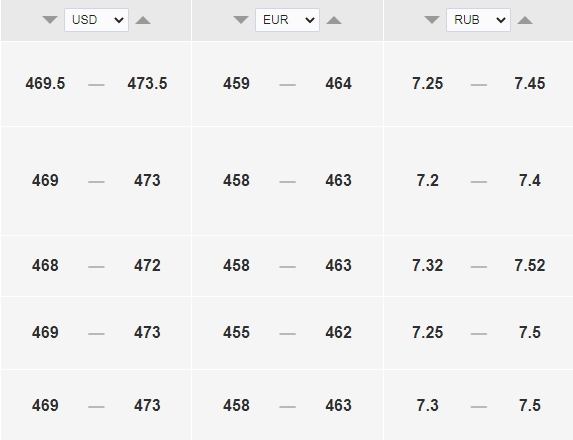Select the 7.3 RUB buy rate

(x=428, y=406)
